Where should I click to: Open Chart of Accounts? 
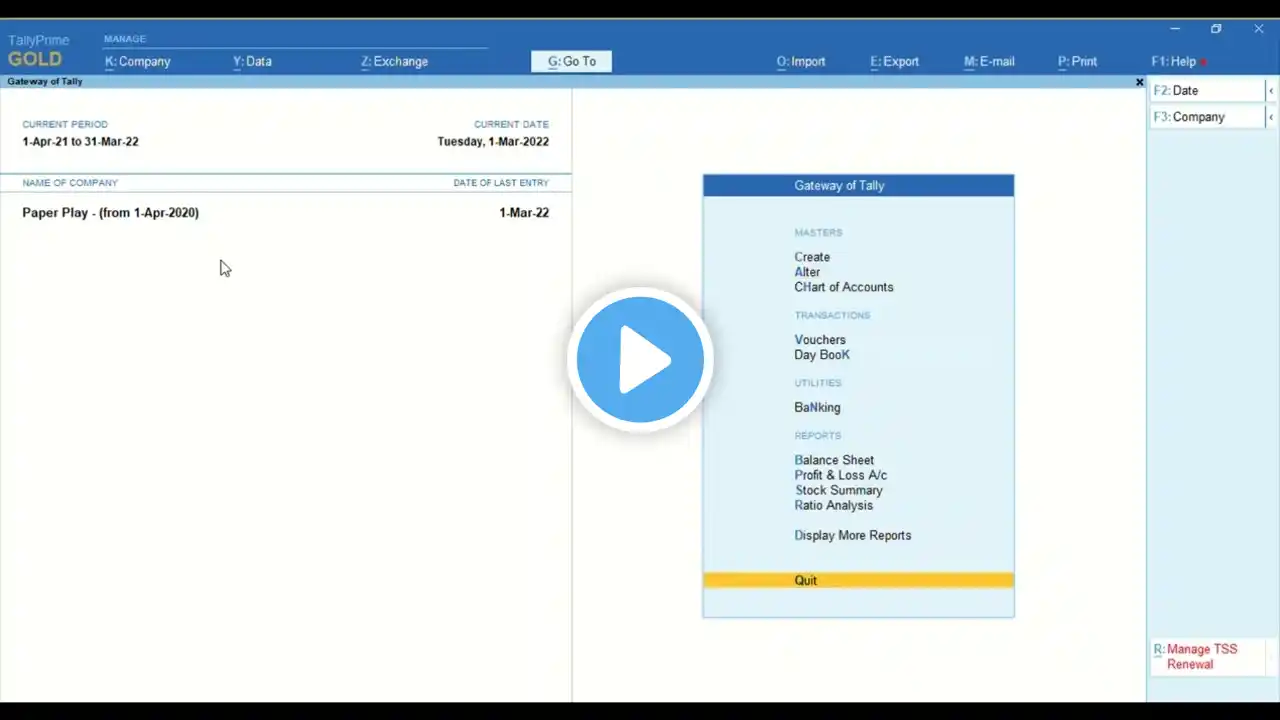[x=844, y=287]
